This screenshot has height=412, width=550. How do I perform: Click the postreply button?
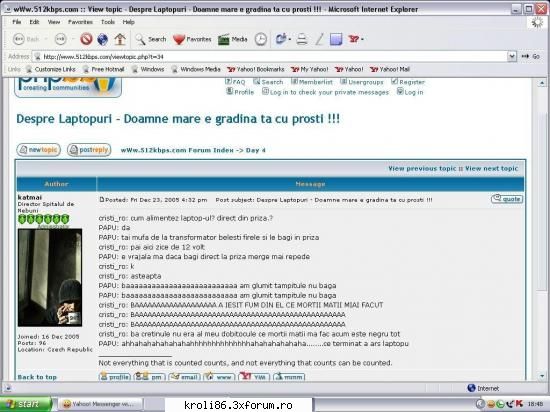coord(89,150)
